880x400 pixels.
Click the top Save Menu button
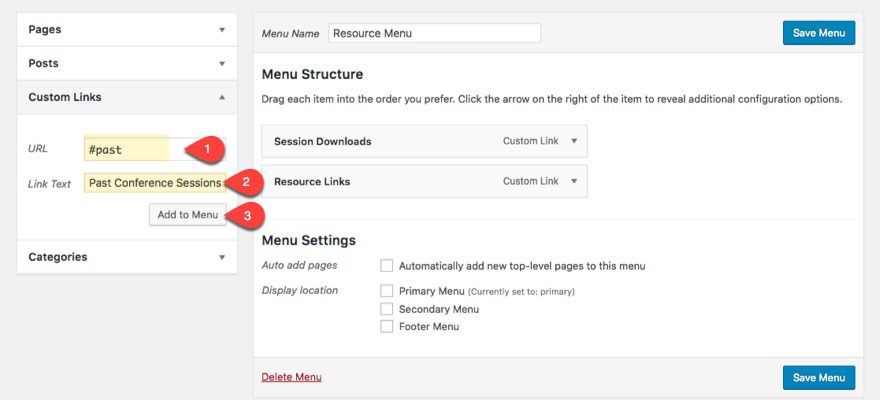pos(818,33)
